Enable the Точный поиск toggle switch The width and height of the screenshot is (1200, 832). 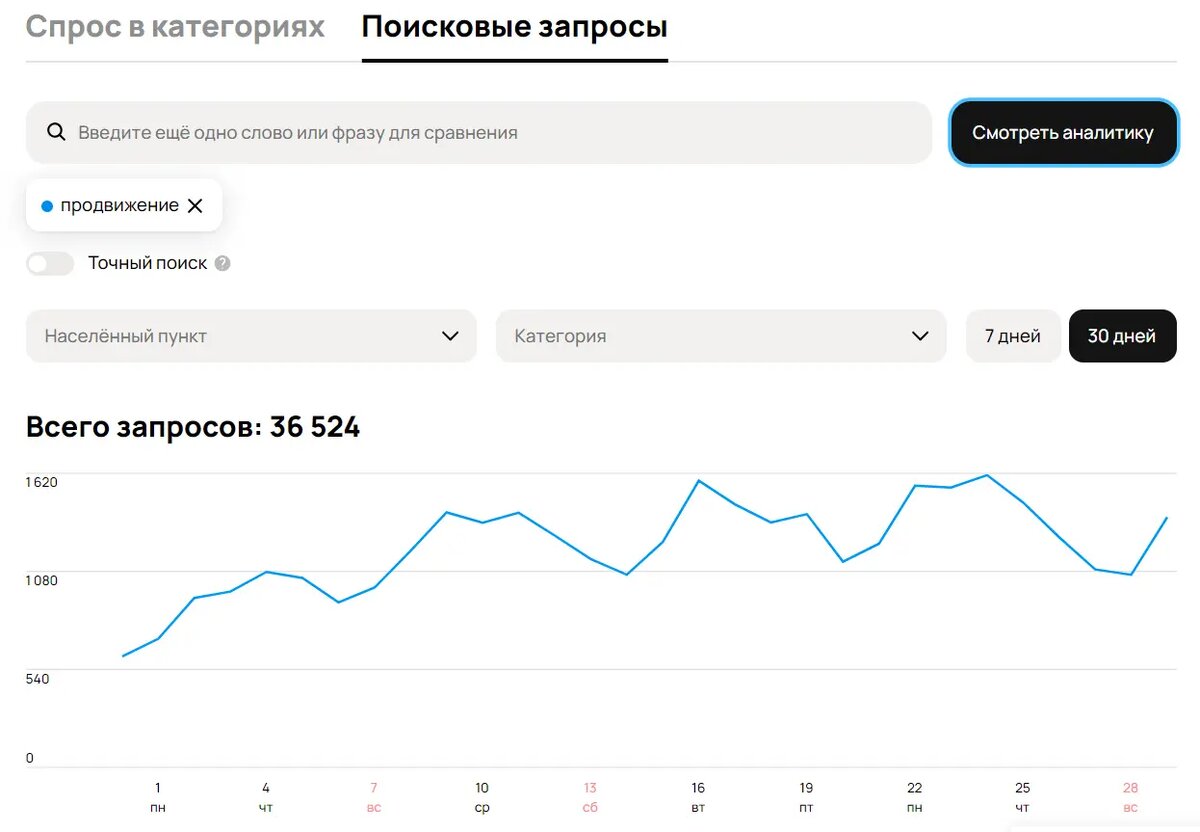pyautogui.click(x=50, y=263)
